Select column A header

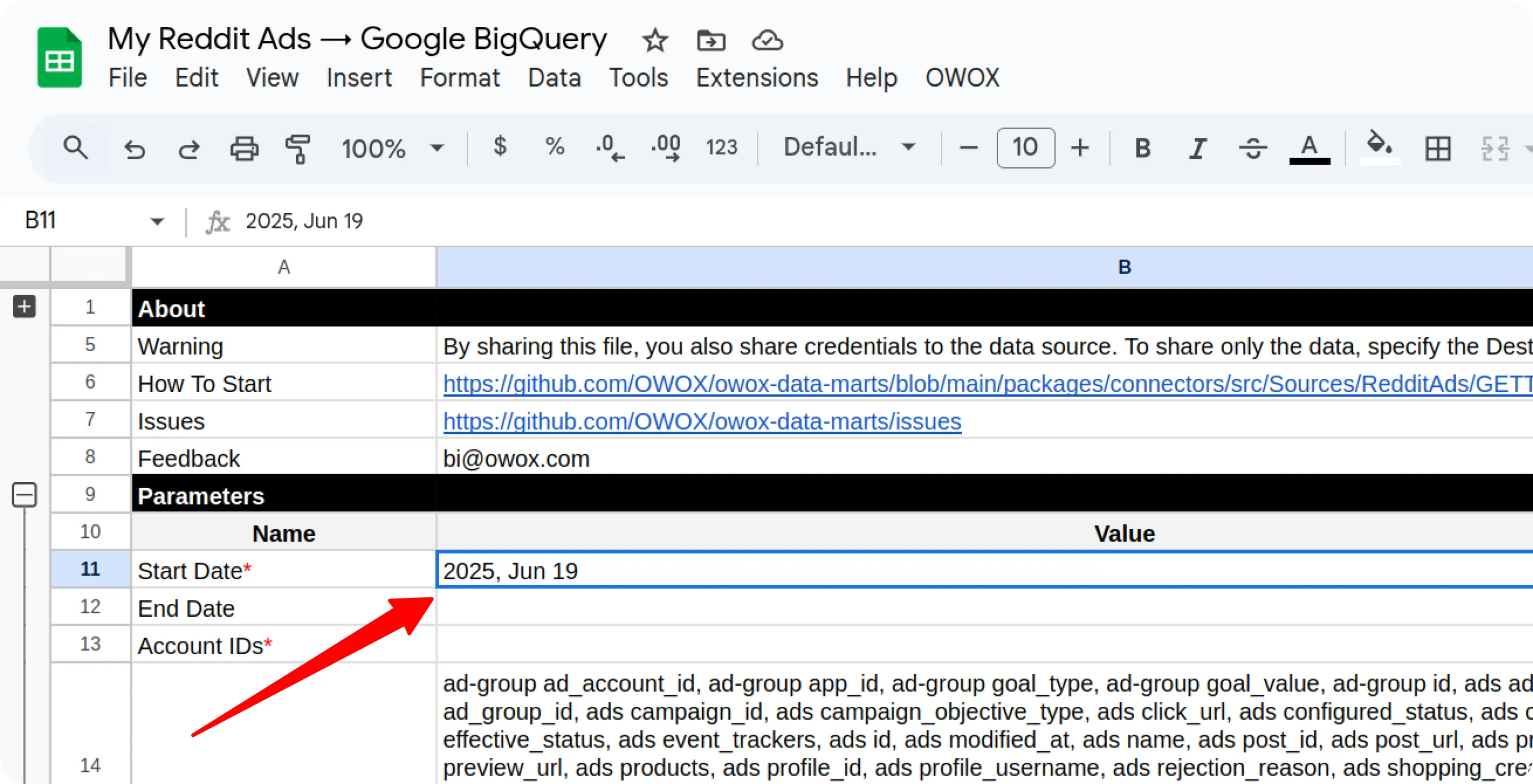click(284, 267)
